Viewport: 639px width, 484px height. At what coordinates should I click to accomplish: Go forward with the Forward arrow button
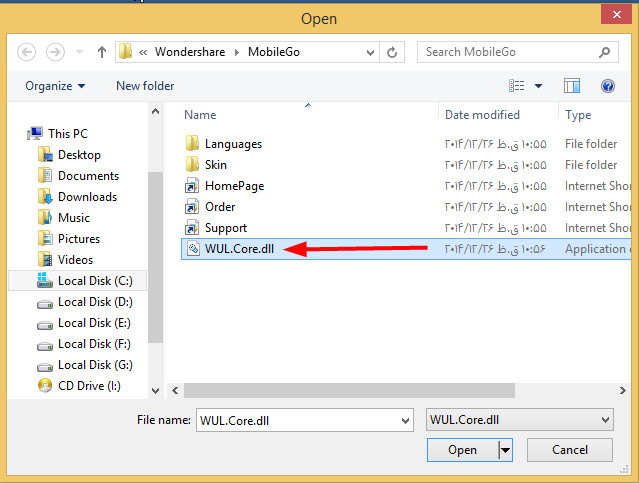[55, 52]
